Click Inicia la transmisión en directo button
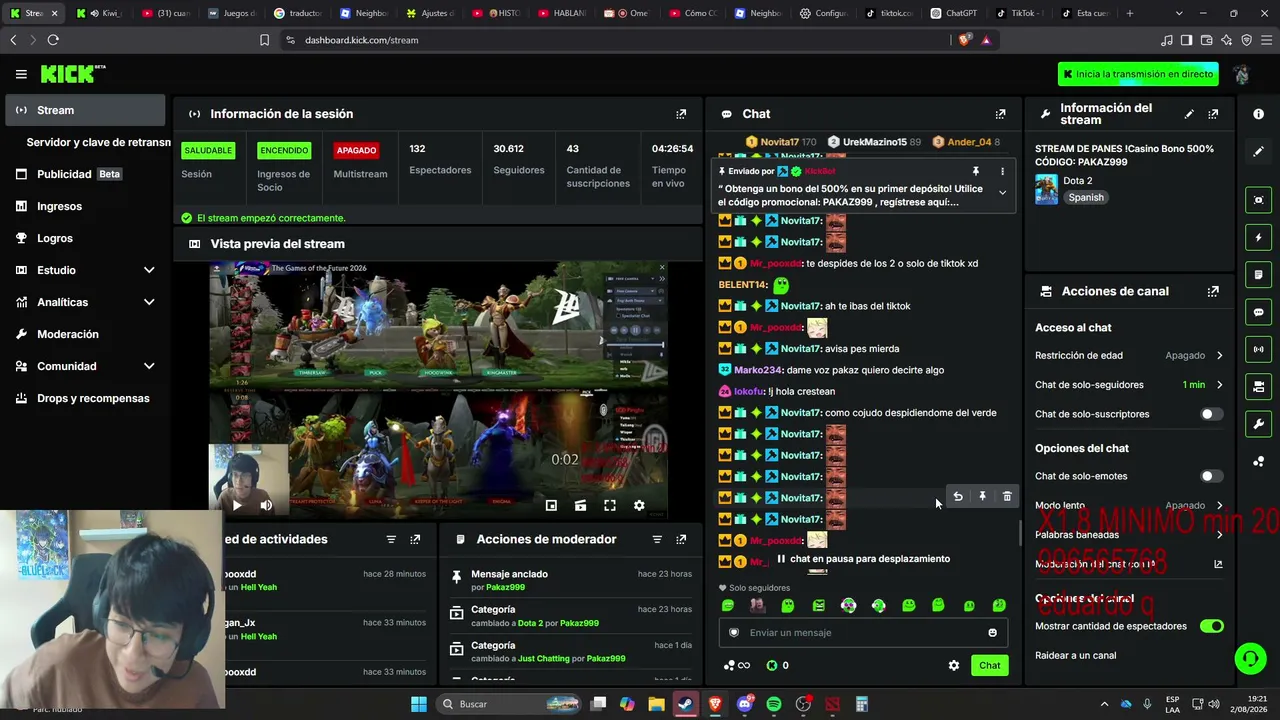This screenshot has width=1280, height=720. [x=1138, y=74]
